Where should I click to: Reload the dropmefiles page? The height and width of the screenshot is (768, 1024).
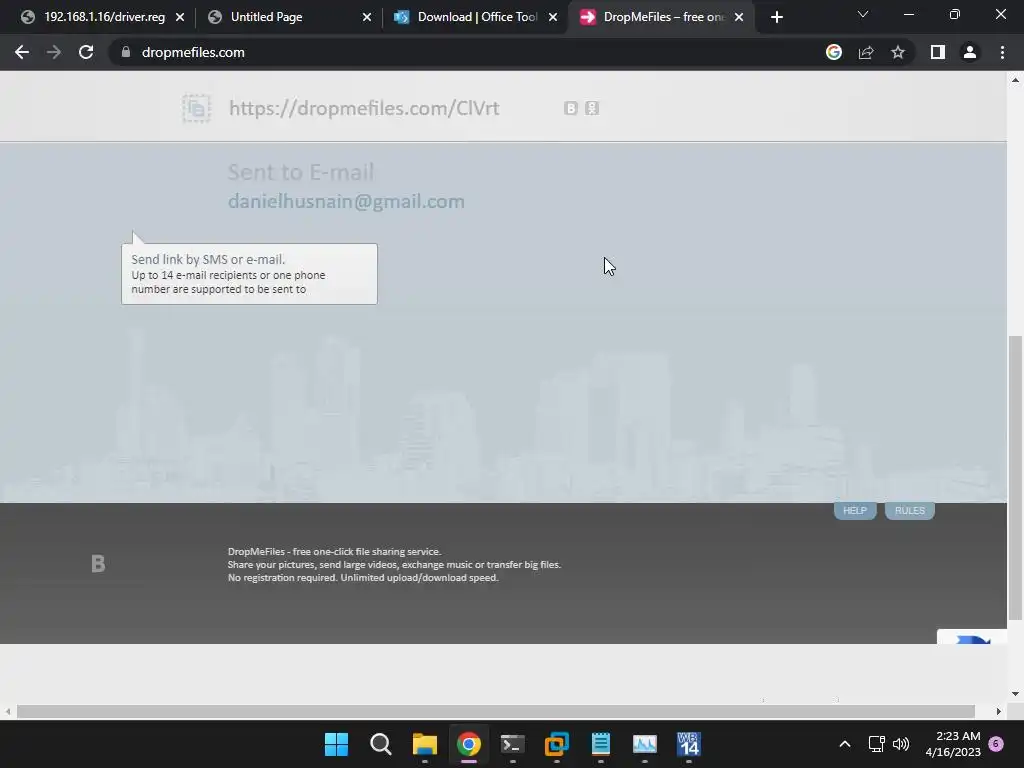pyautogui.click(x=86, y=52)
